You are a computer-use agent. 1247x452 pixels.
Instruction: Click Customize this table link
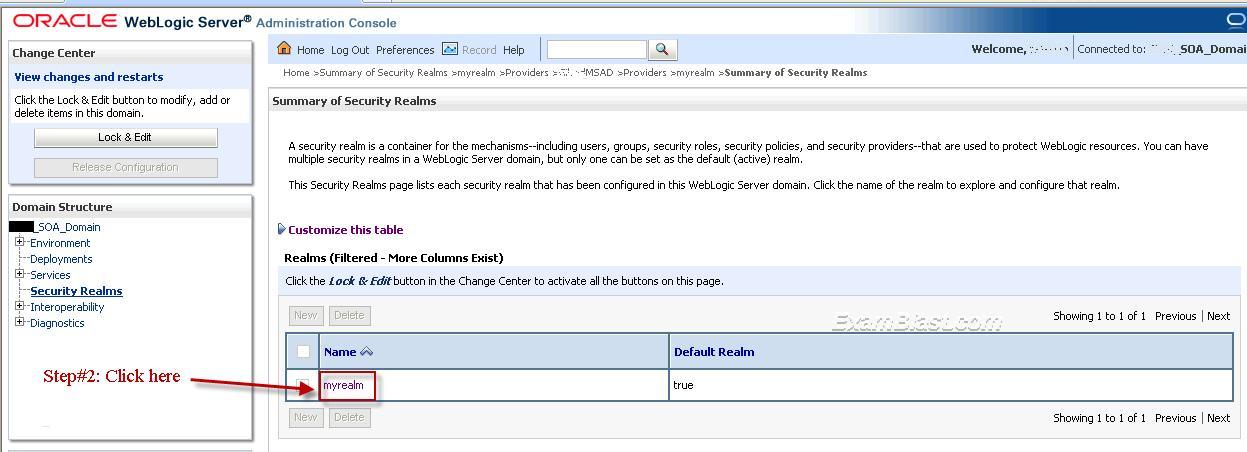click(346, 230)
